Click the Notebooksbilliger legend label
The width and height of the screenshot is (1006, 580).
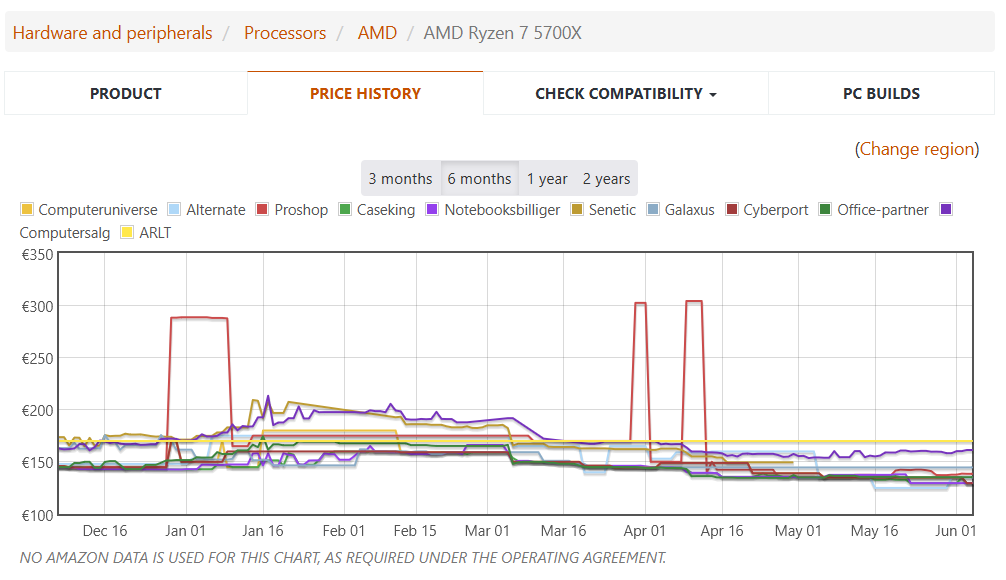pos(502,210)
